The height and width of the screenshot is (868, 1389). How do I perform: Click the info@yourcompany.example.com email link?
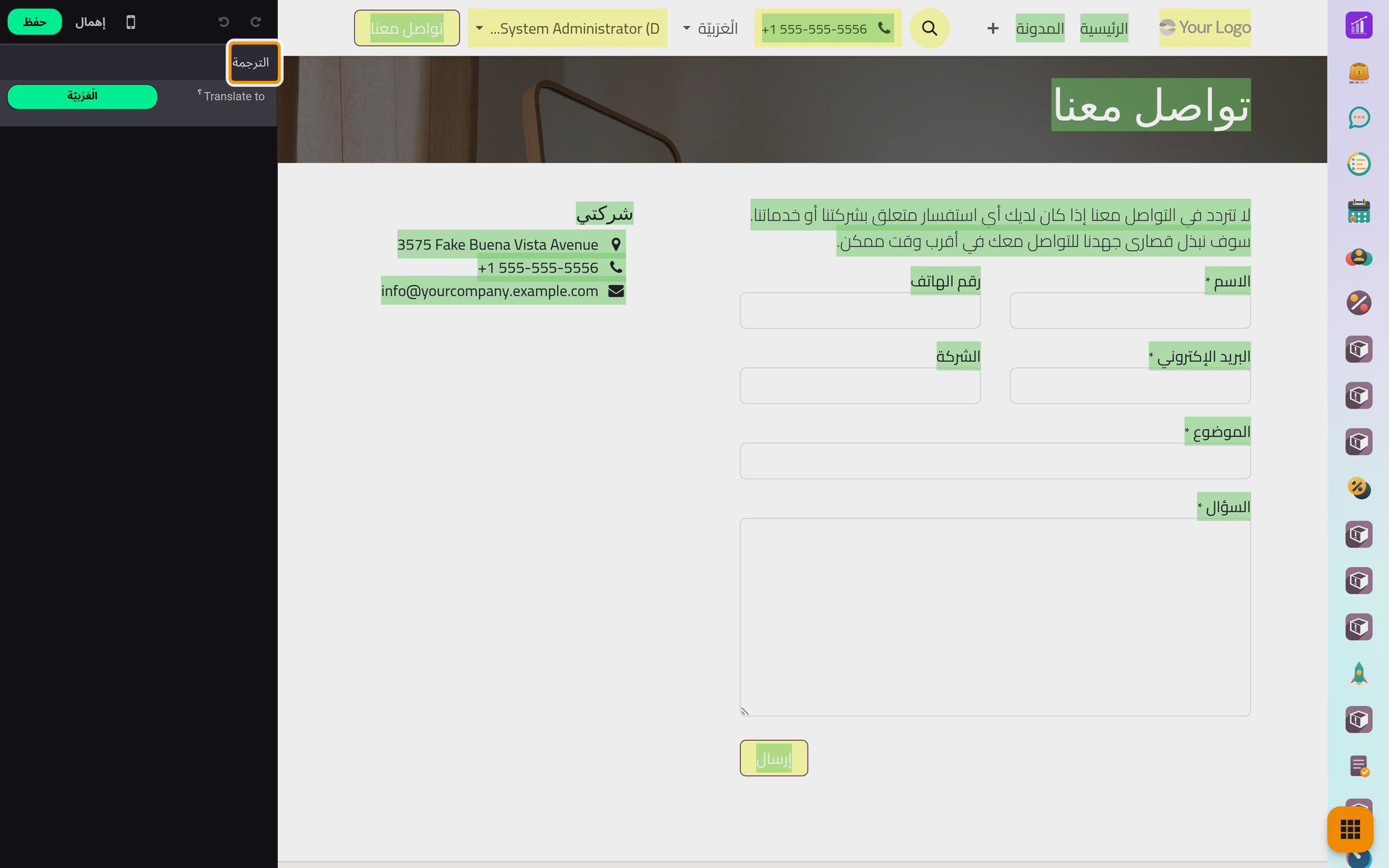[490, 291]
